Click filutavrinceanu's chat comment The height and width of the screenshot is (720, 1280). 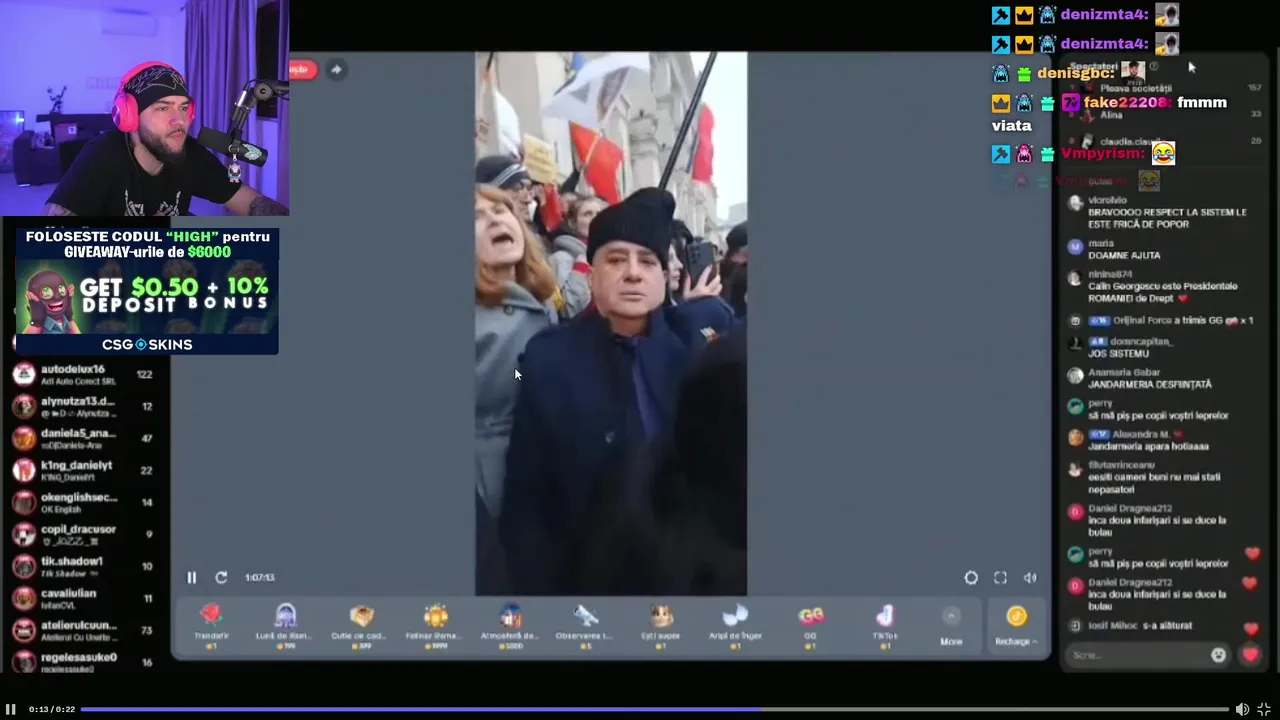[1145, 477]
